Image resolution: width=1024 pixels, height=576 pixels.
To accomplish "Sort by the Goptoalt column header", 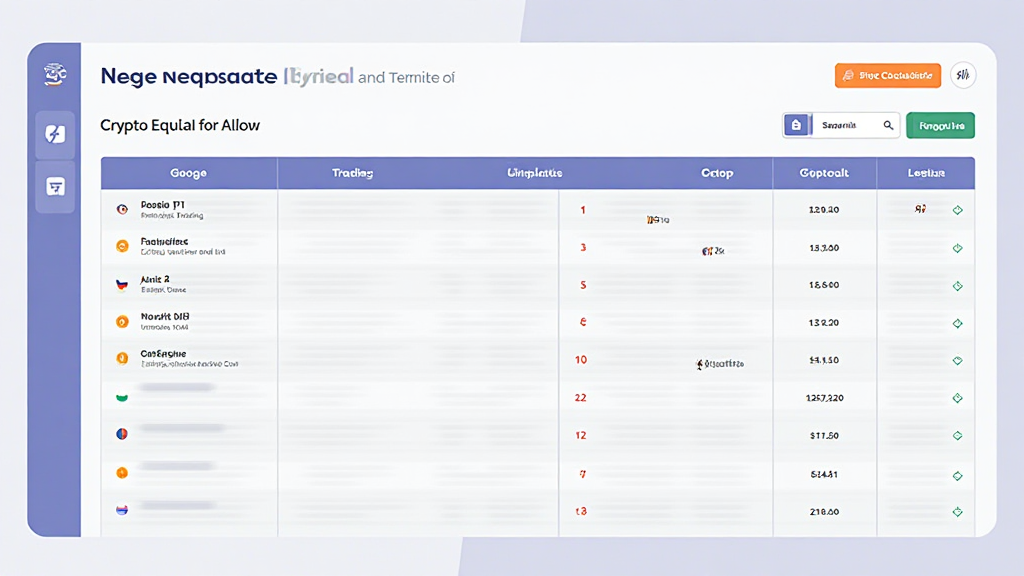I will point(824,173).
